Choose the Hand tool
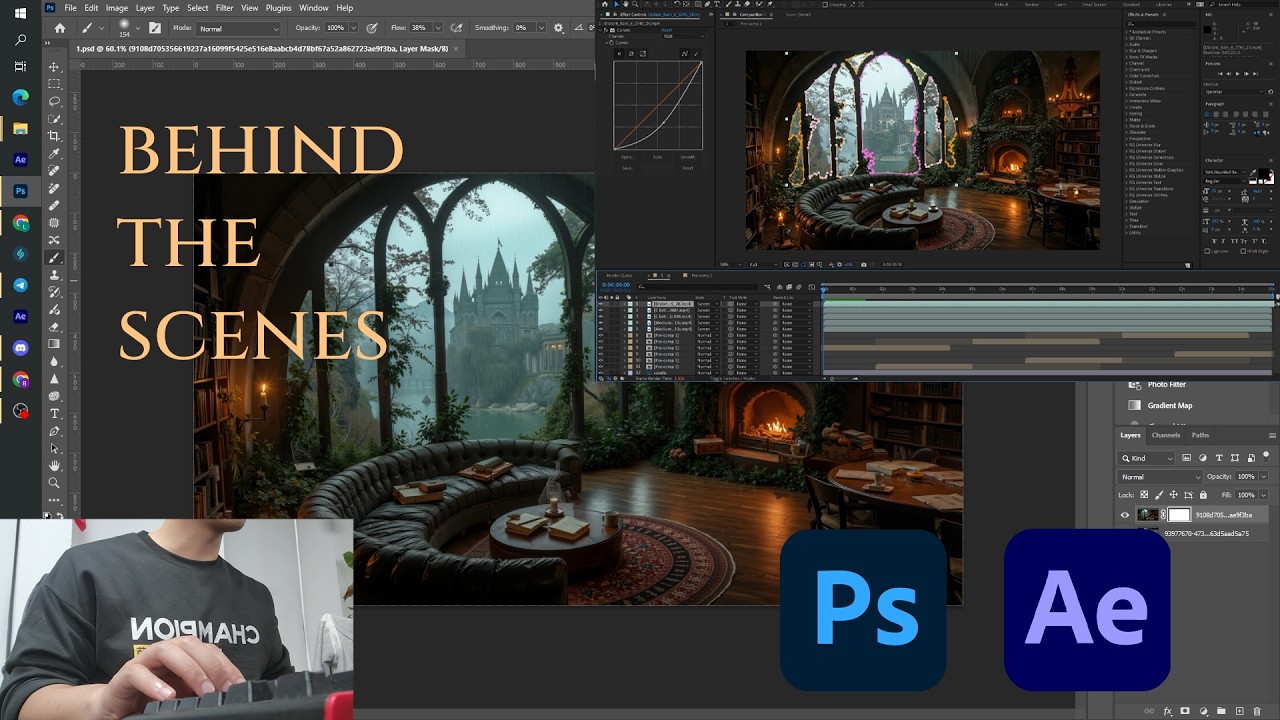 coord(55,466)
